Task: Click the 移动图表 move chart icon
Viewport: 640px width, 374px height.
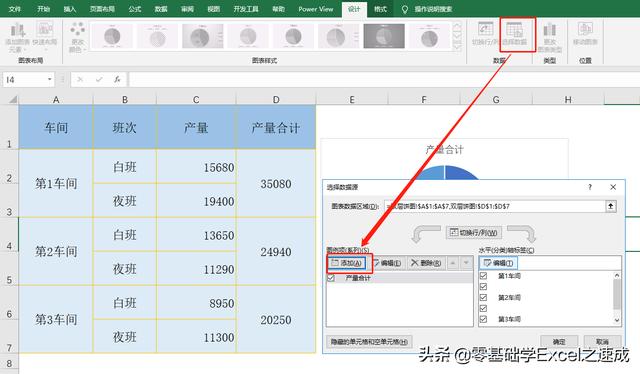Action: pos(585,34)
